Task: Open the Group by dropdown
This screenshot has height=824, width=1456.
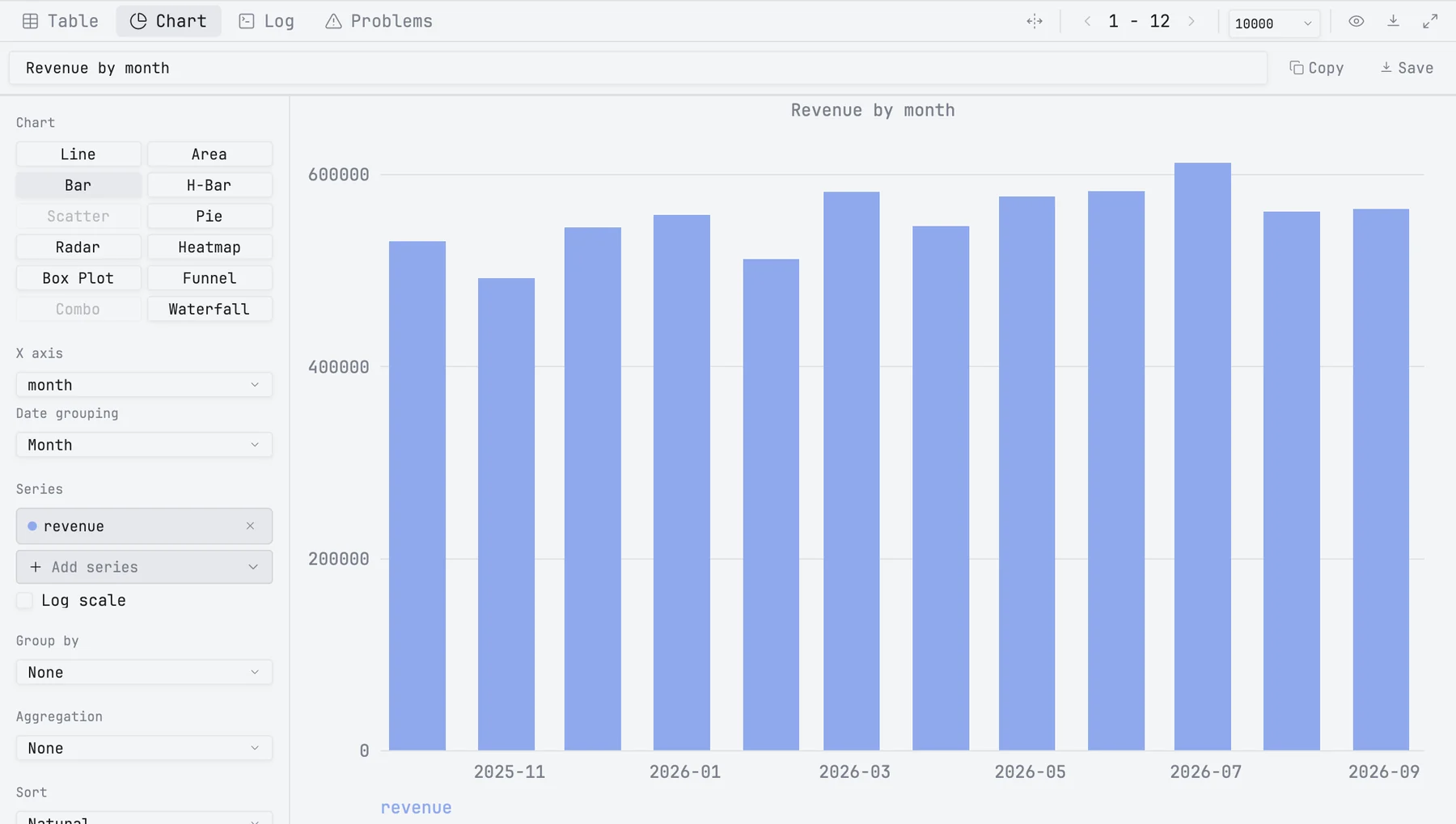Action: tap(144, 672)
